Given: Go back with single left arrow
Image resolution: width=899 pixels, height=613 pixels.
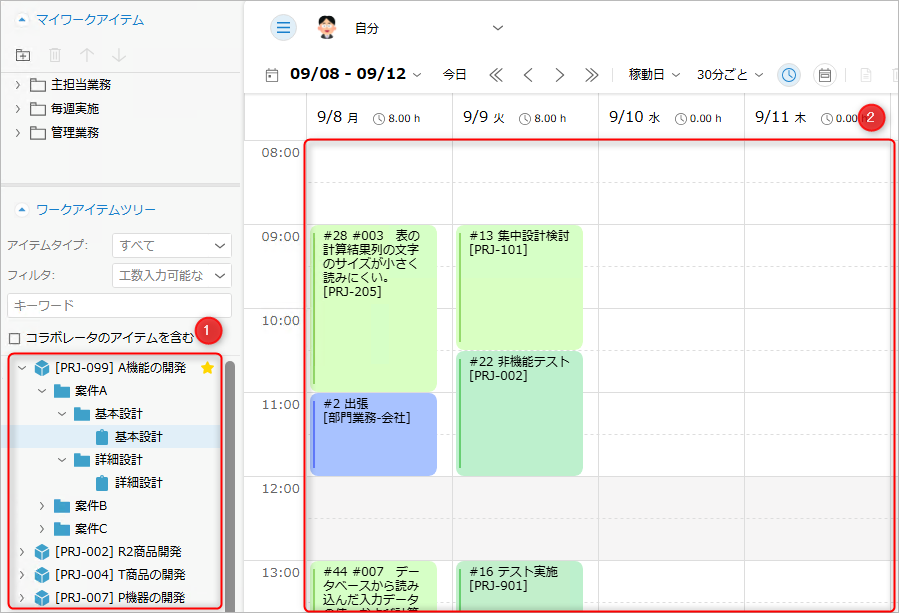Looking at the screenshot, I should [x=528, y=75].
